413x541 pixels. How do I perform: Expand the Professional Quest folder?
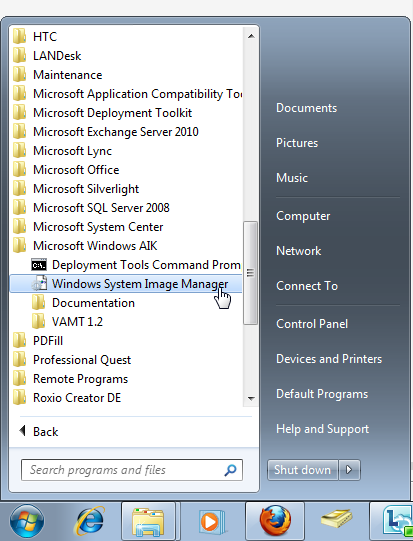tap(126, 360)
